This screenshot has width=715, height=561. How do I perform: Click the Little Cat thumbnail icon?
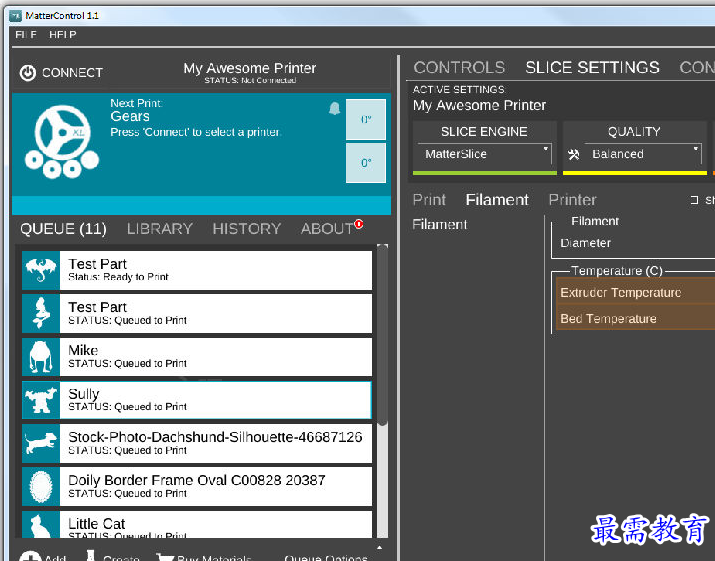coord(41,525)
